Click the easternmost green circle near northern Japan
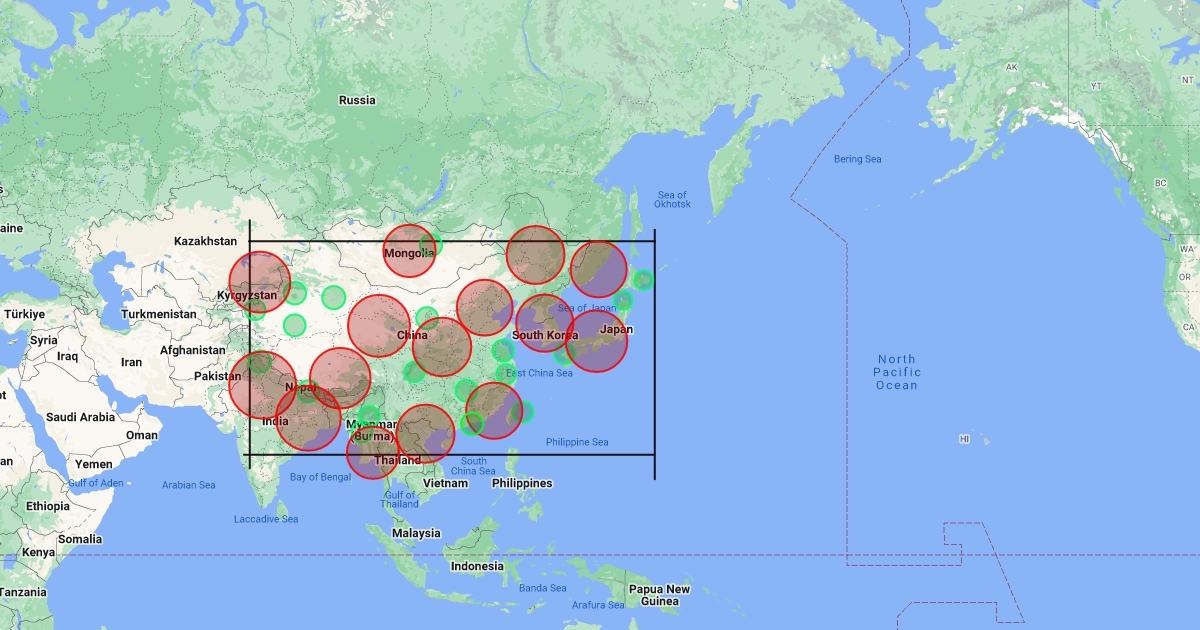 click(x=643, y=280)
